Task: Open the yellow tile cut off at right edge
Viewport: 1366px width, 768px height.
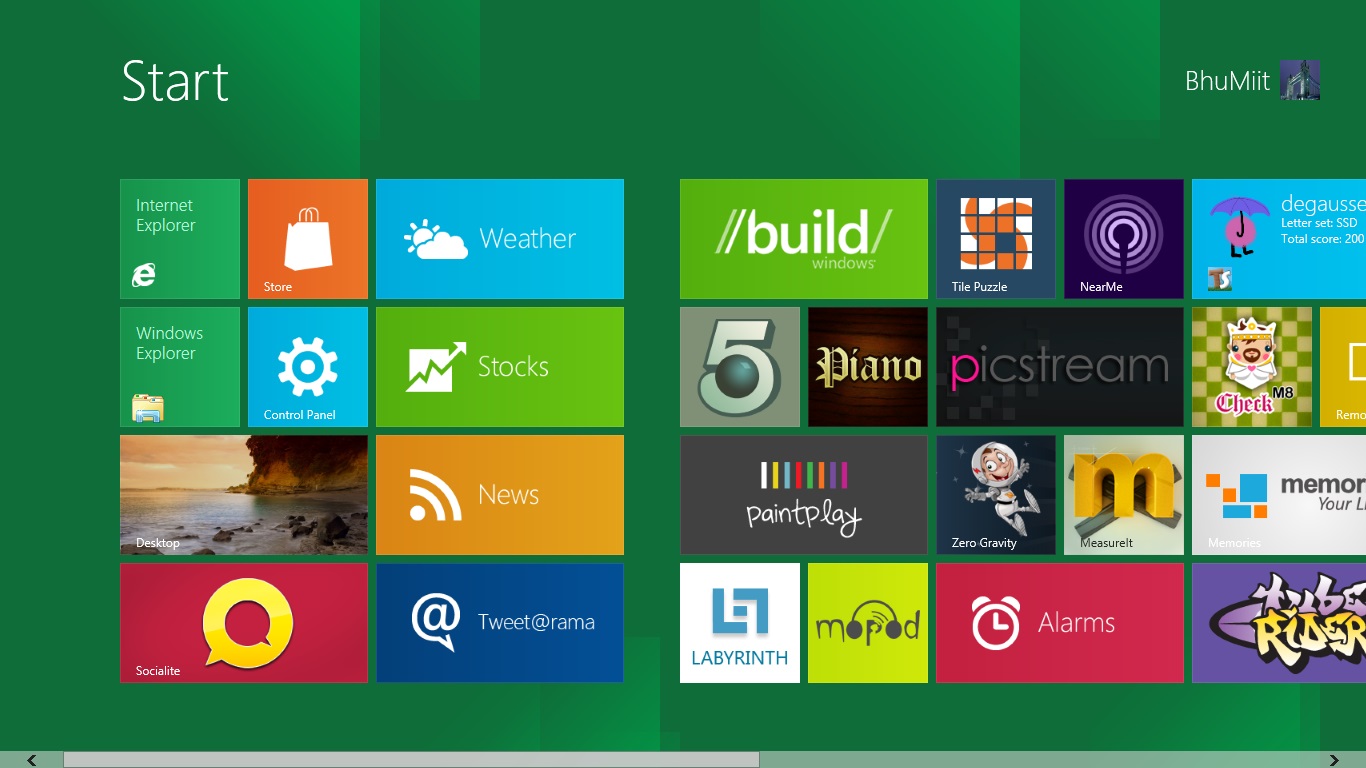Action: pyautogui.click(x=1343, y=367)
